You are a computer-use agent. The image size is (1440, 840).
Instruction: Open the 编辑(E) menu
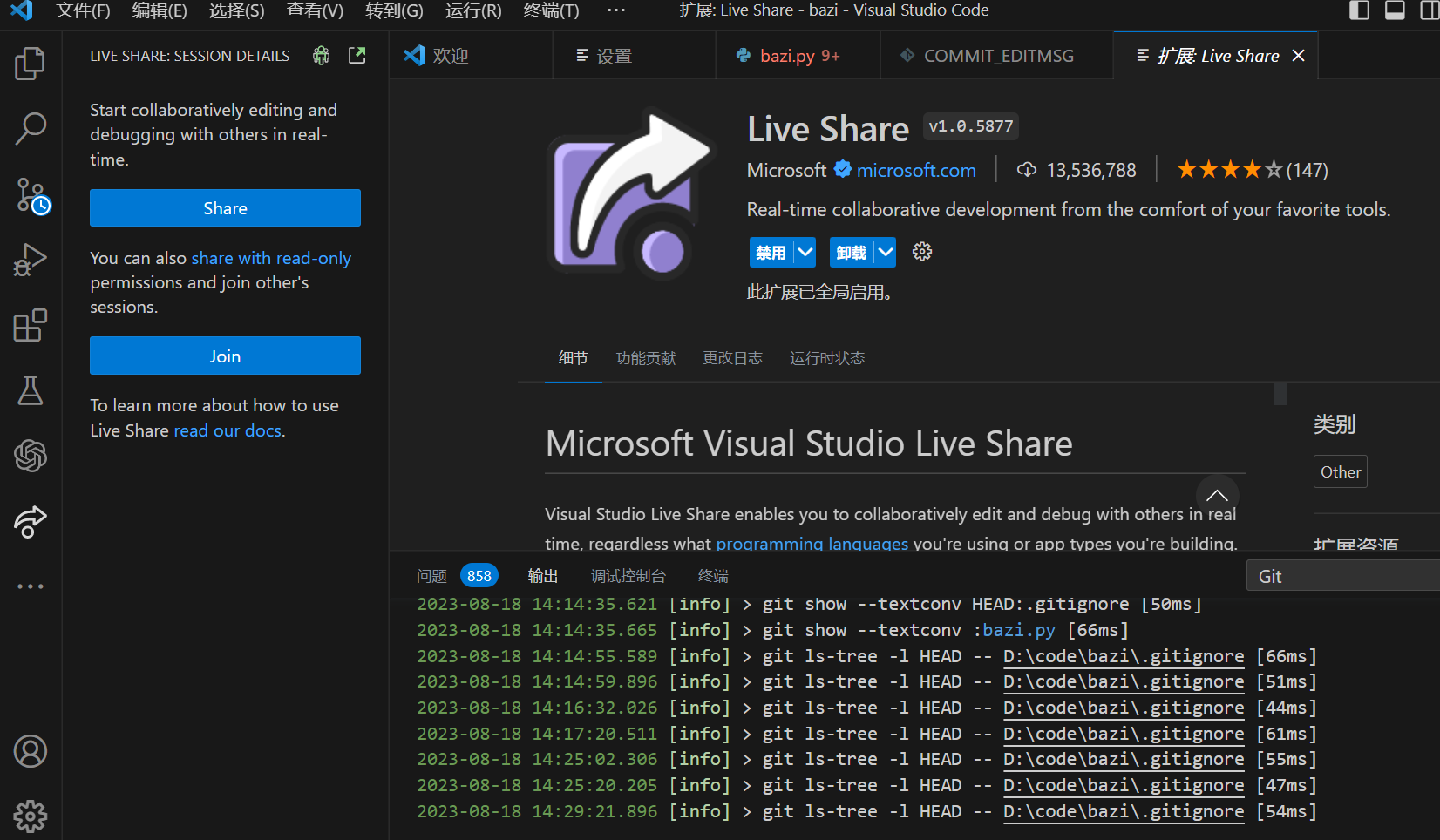160,10
